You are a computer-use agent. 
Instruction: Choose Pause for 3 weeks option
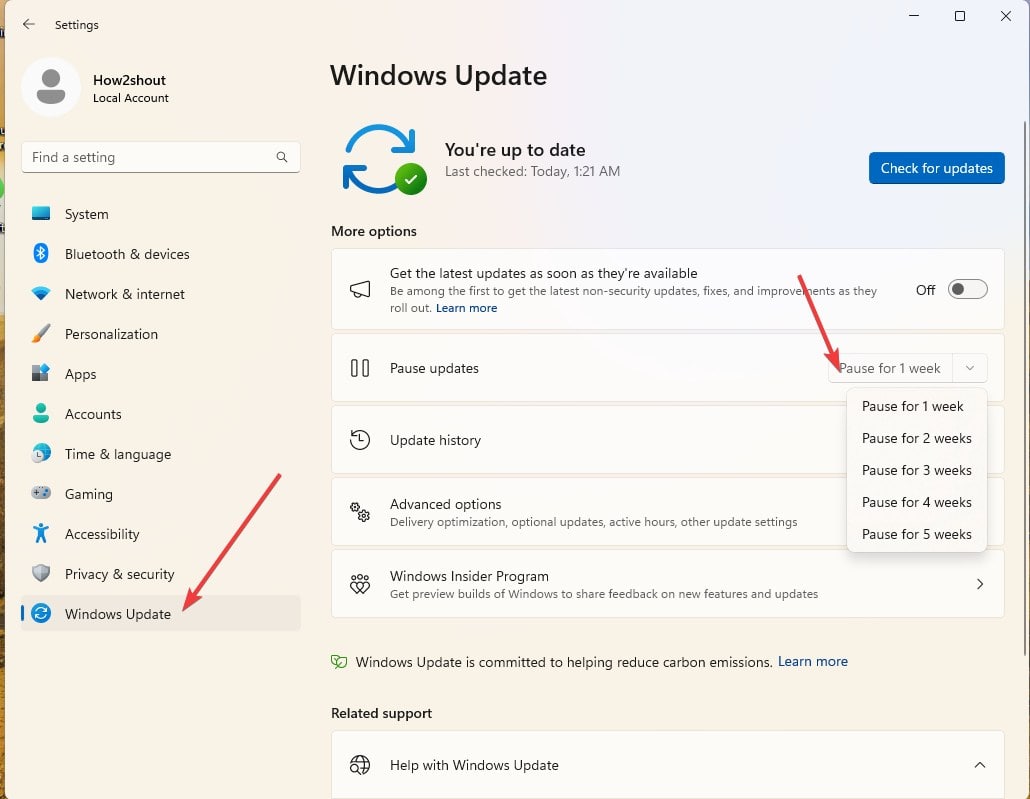(916, 470)
